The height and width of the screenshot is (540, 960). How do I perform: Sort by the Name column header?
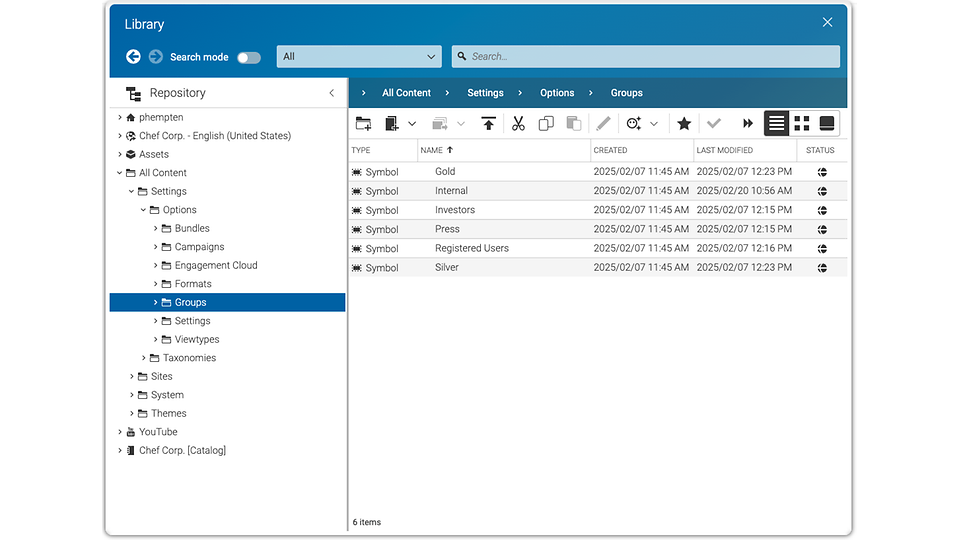pos(432,150)
